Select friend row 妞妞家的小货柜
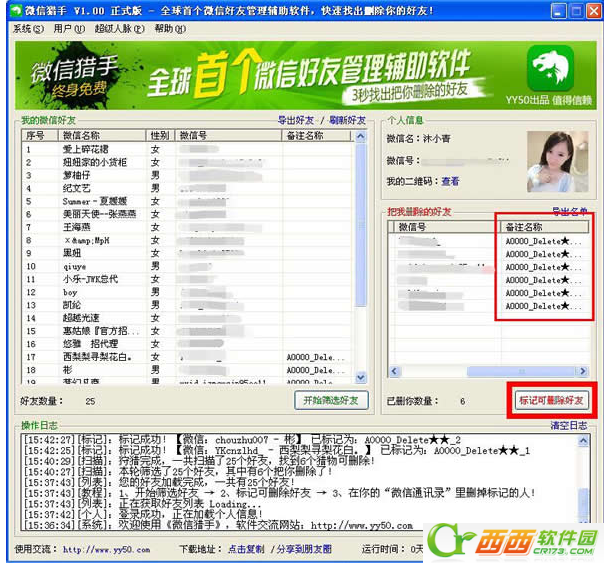Image resolution: width=604 pixels, height=563 pixels. coord(188,162)
